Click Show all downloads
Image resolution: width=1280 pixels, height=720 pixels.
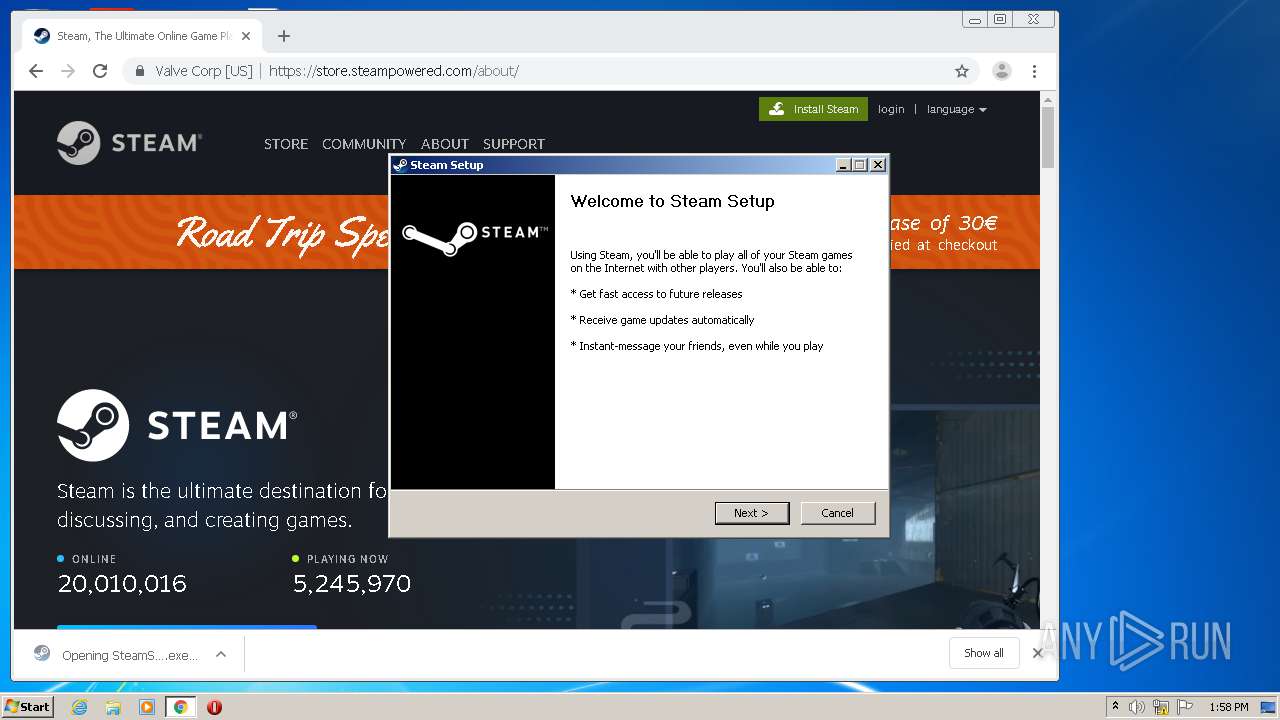984,653
